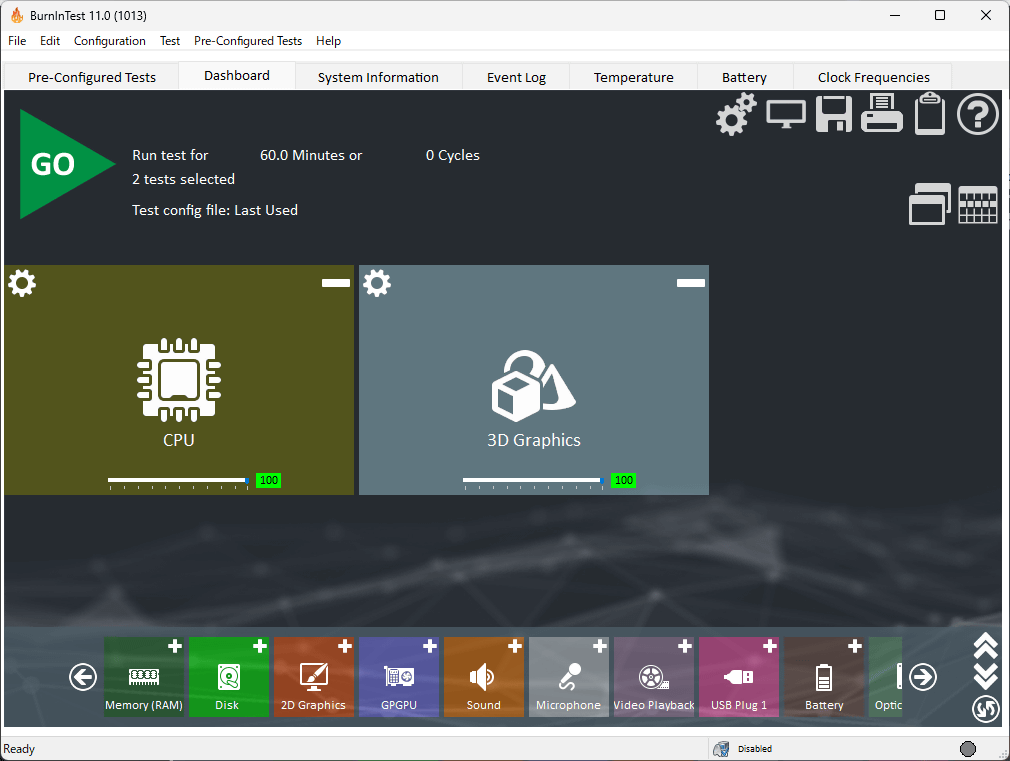The image size is (1010, 761).
Task: Switch to the Temperature tab
Action: point(633,77)
